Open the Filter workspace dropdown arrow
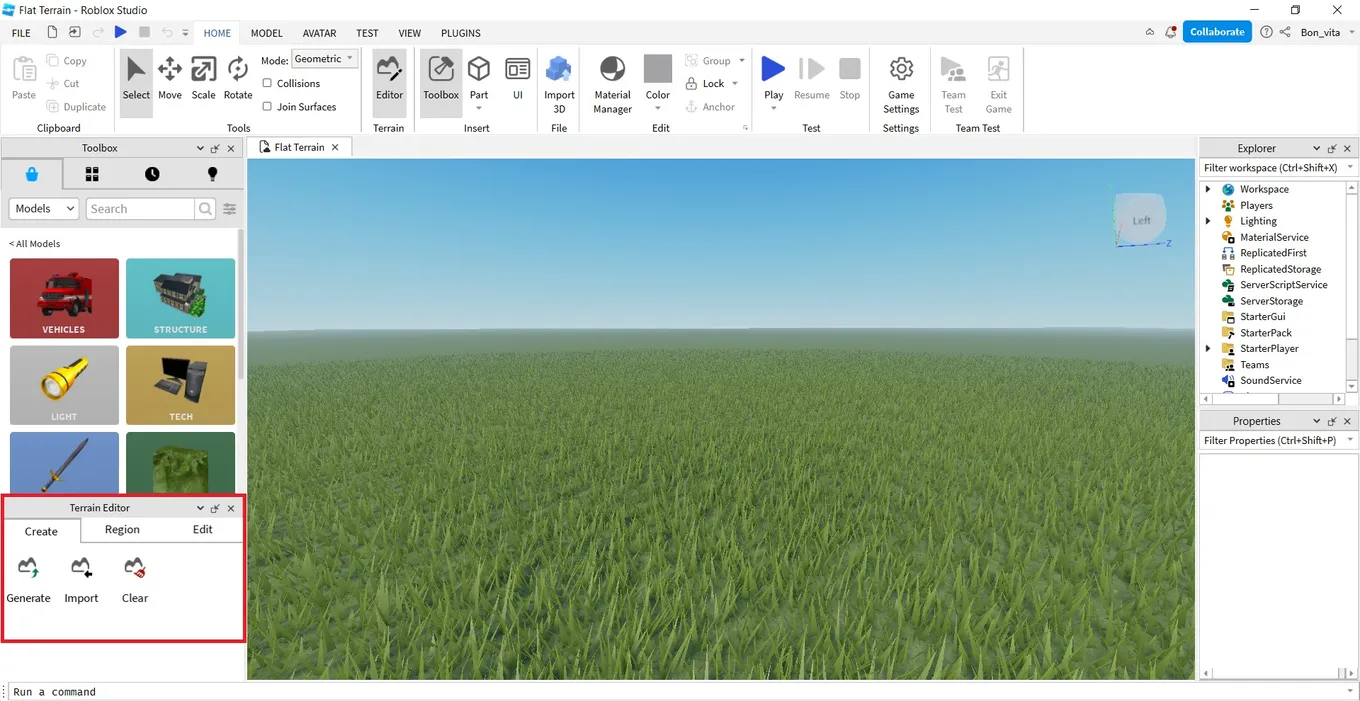Image resolution: width=1360 pixels, height=701 pixels. pos(1351,168)
